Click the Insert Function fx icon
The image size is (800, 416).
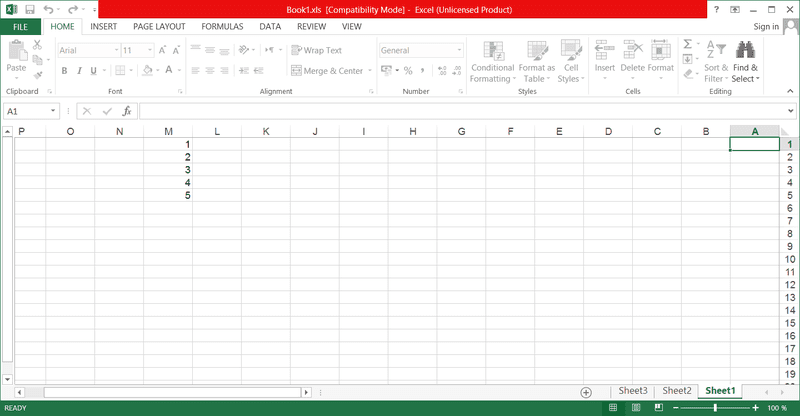[127, 111]
